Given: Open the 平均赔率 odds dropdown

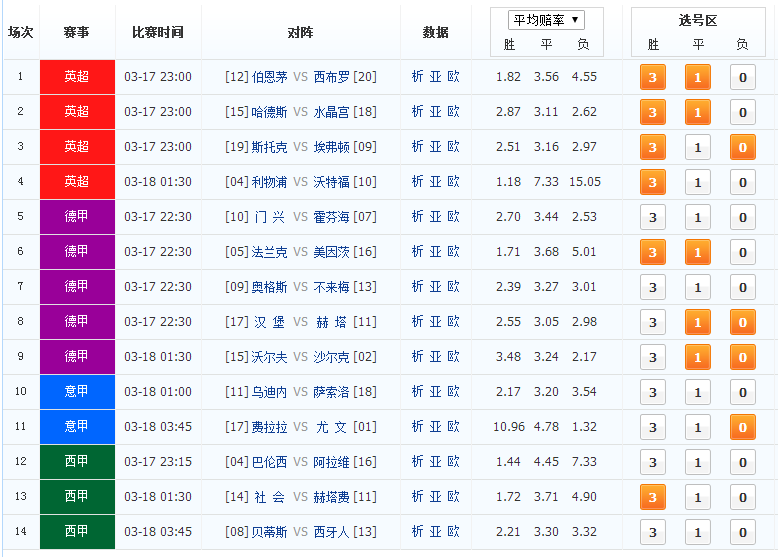Looking at the screenshot, I should 546,20.
